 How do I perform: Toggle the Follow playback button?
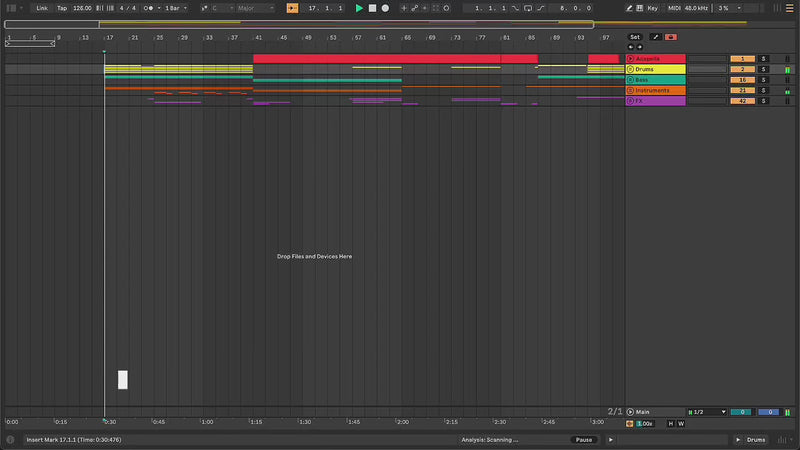click(x=292, y=8)
